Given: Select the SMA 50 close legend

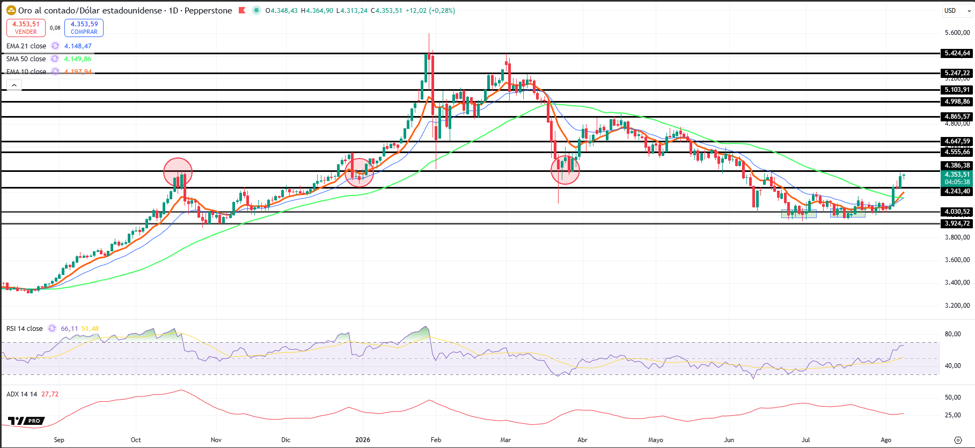Looking at the screenshot, I should click(x=27, y=59).
